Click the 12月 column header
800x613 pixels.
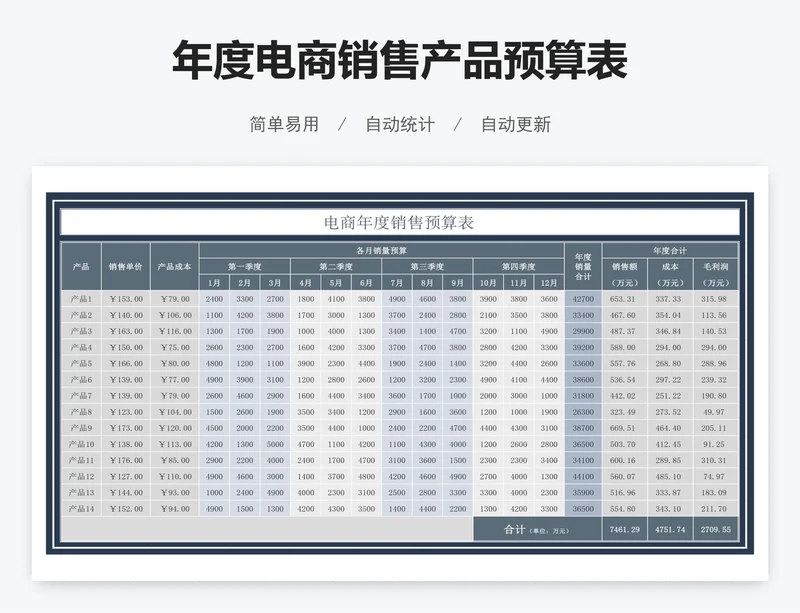click(549, 283)
